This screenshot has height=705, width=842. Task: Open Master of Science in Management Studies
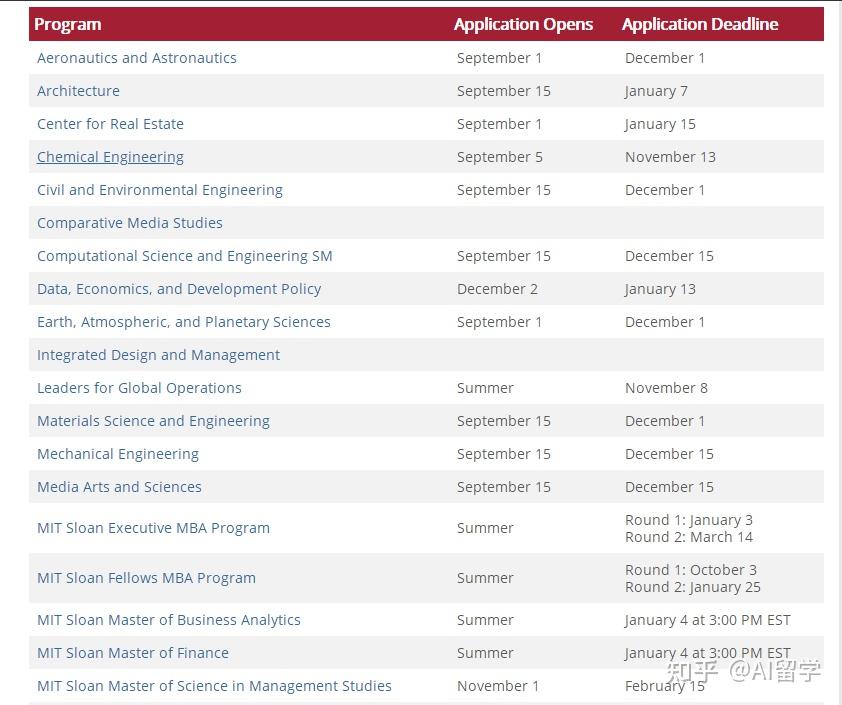214,686
